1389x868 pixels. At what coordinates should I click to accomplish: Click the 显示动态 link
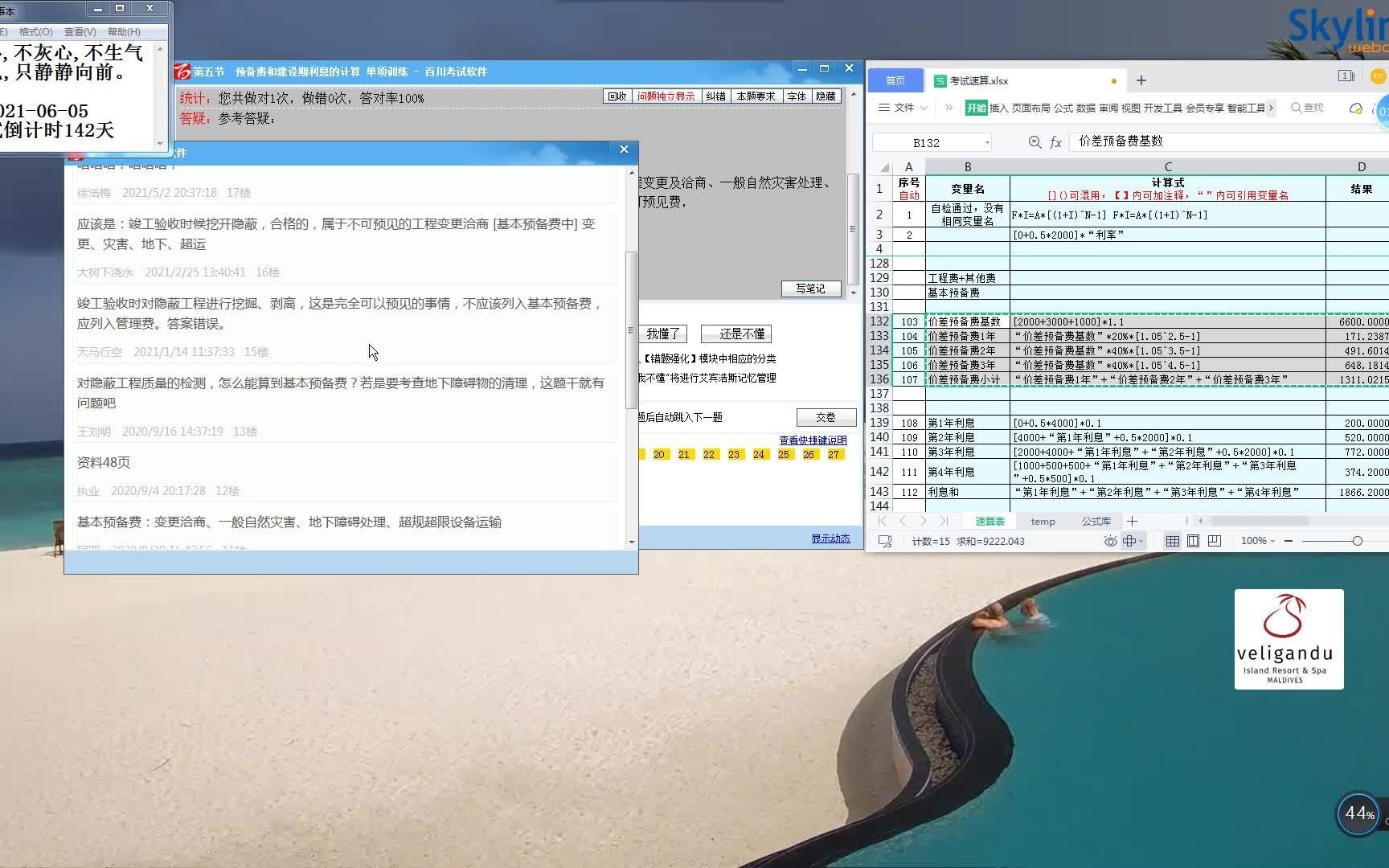pos(830,538)
